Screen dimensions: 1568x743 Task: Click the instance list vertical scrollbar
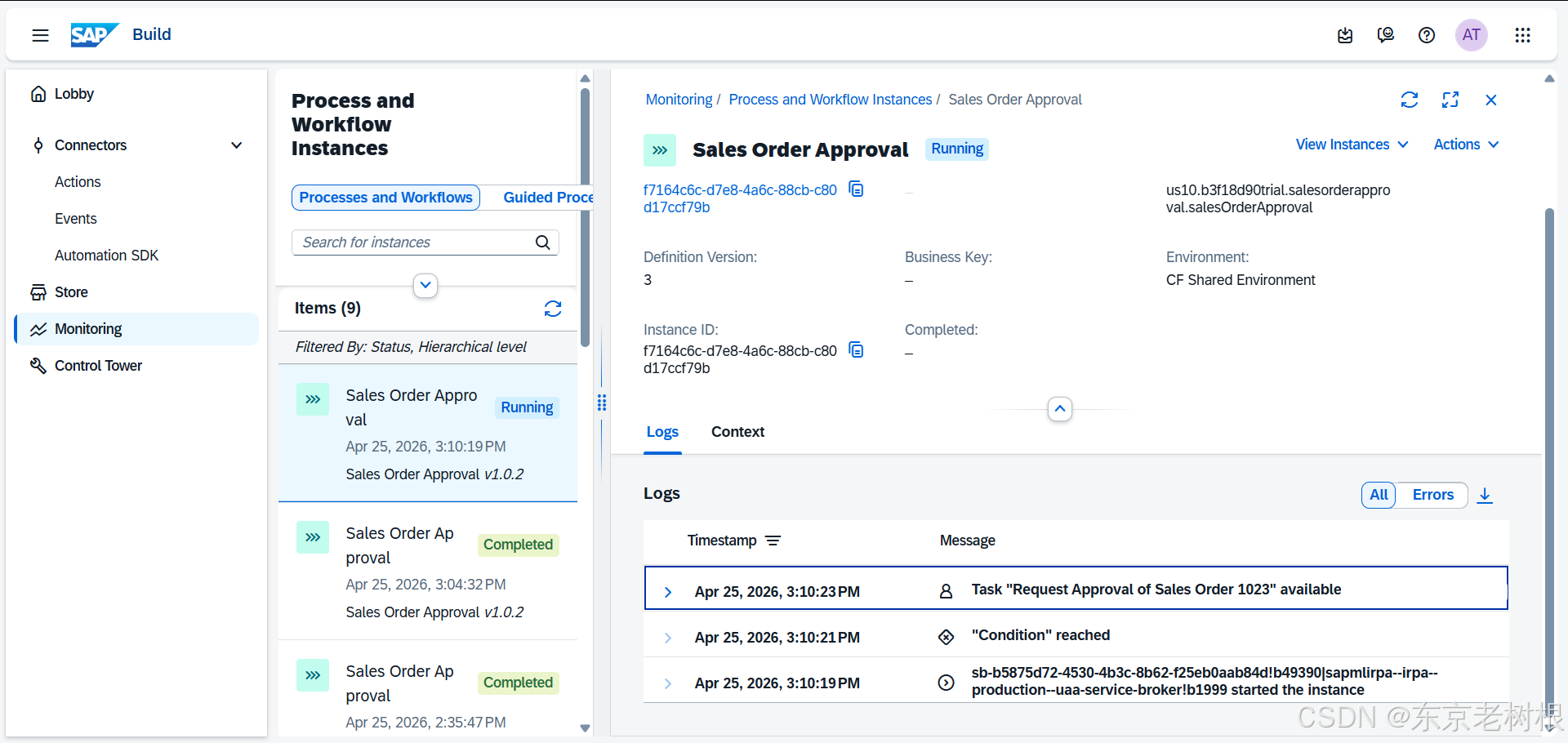[x=585, y=217]
